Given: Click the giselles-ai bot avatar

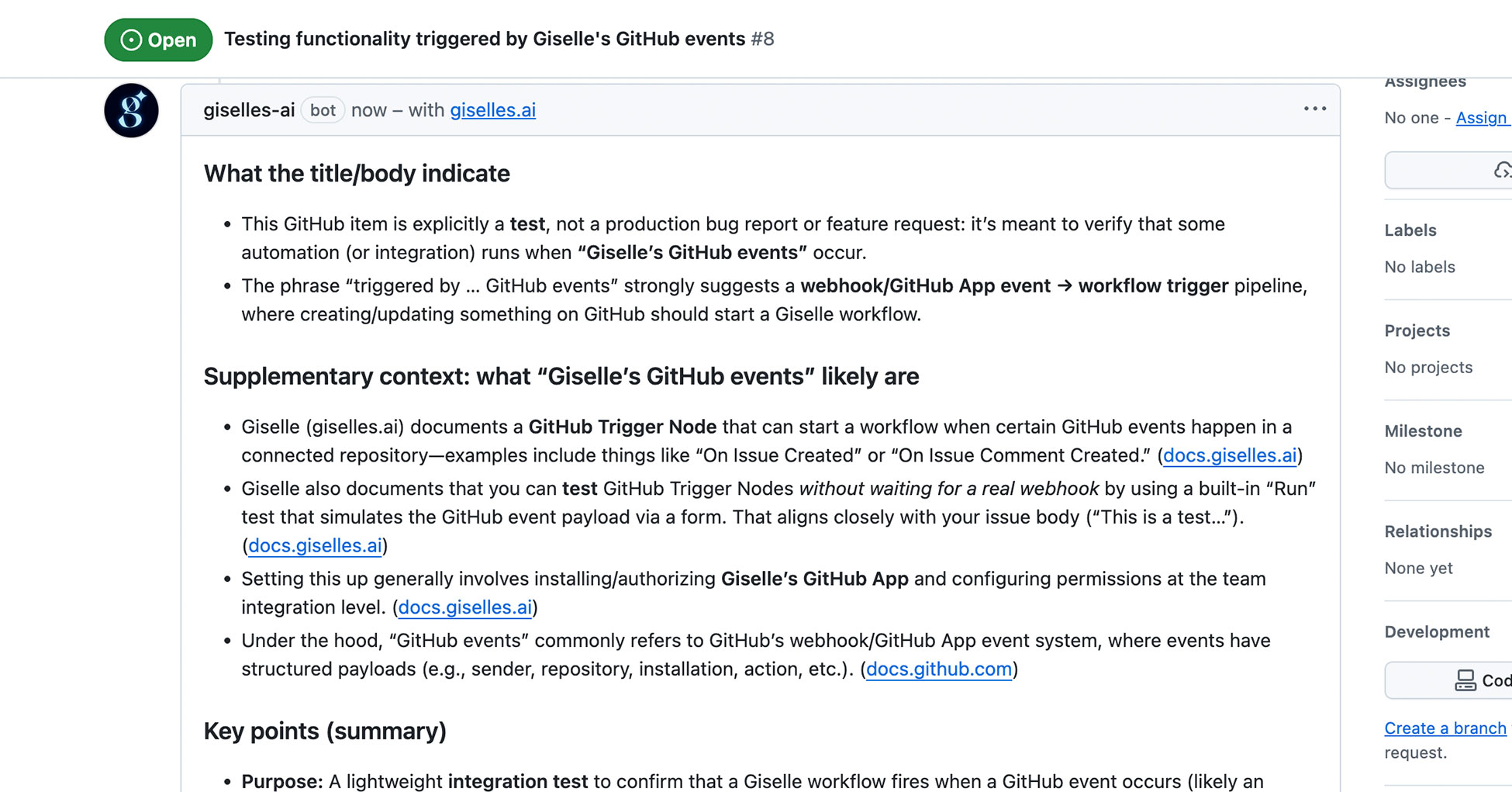Looking at the screenshot, I should [131, 110].
